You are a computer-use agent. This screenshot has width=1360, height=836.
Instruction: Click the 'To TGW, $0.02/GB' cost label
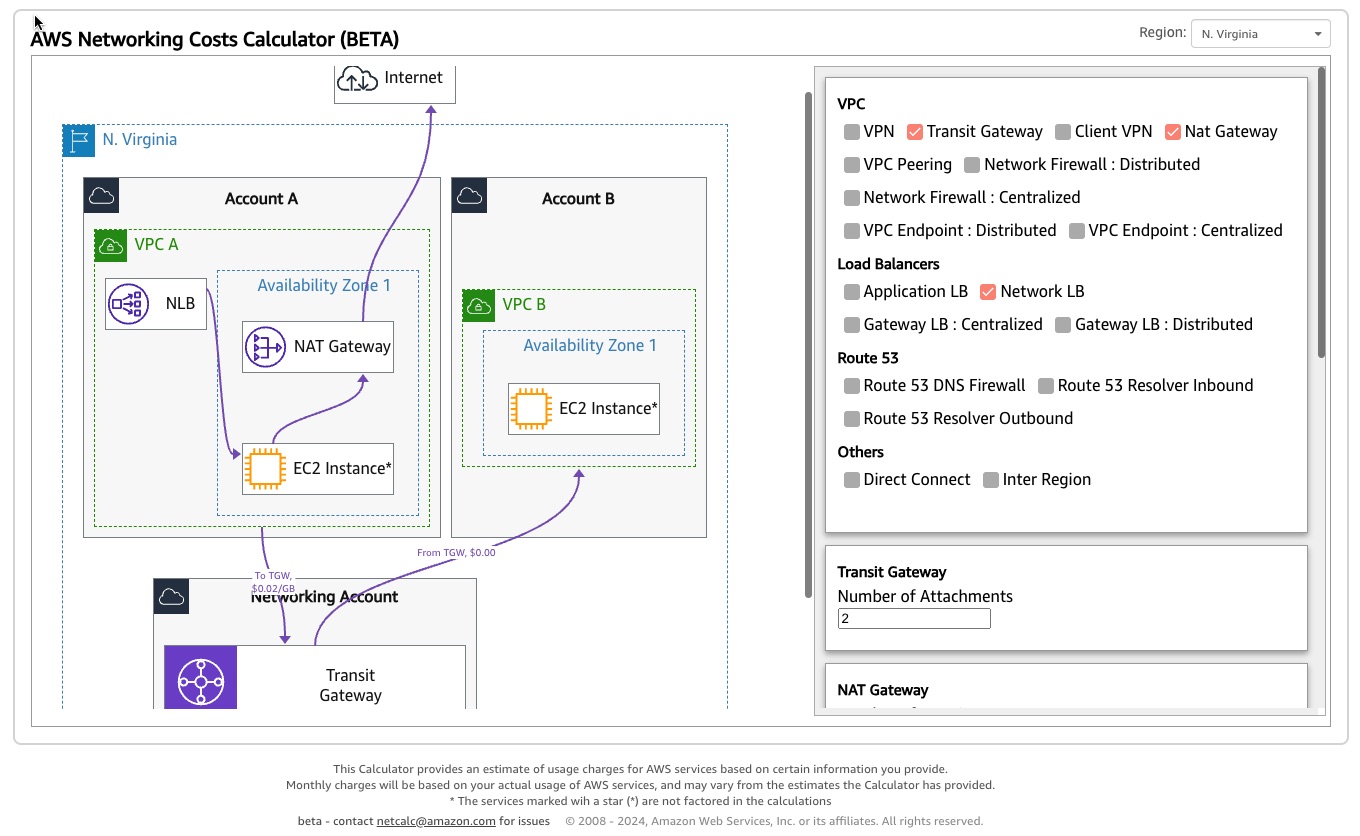[273, 582]
